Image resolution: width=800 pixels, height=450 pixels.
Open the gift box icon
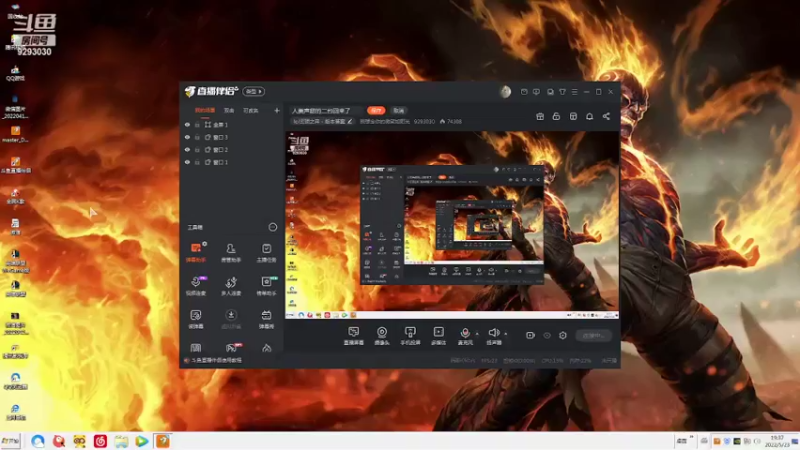[x=540, y=116]
